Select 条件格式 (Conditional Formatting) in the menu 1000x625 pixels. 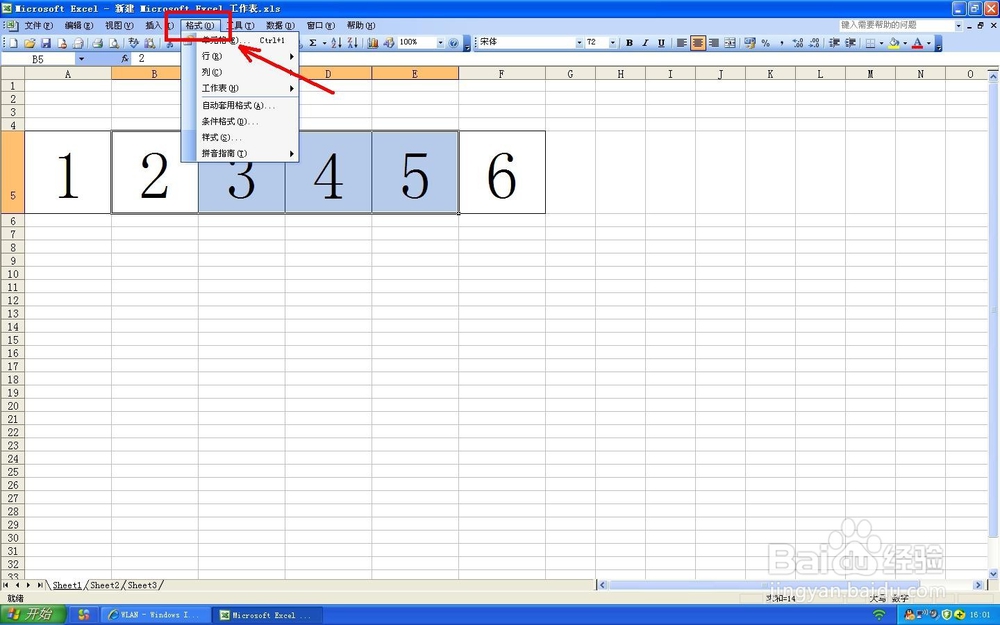(x=240, y=121)
